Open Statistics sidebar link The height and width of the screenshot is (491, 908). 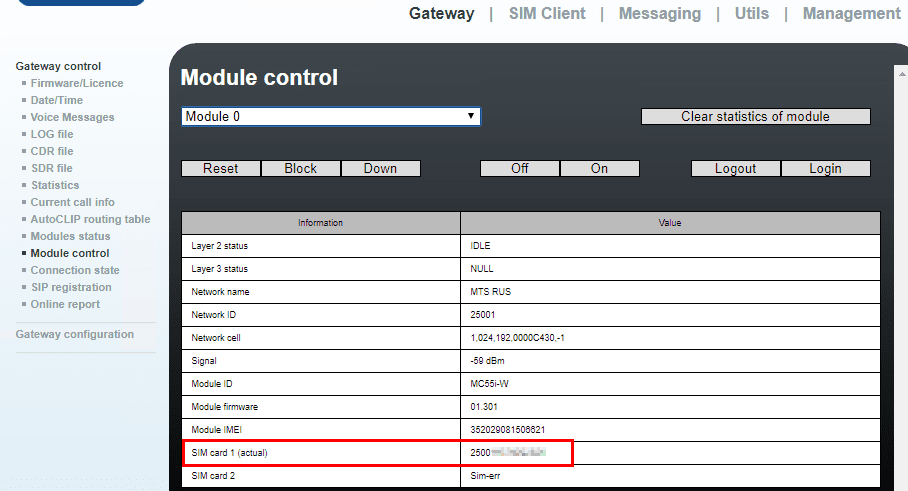pos(55,185)
